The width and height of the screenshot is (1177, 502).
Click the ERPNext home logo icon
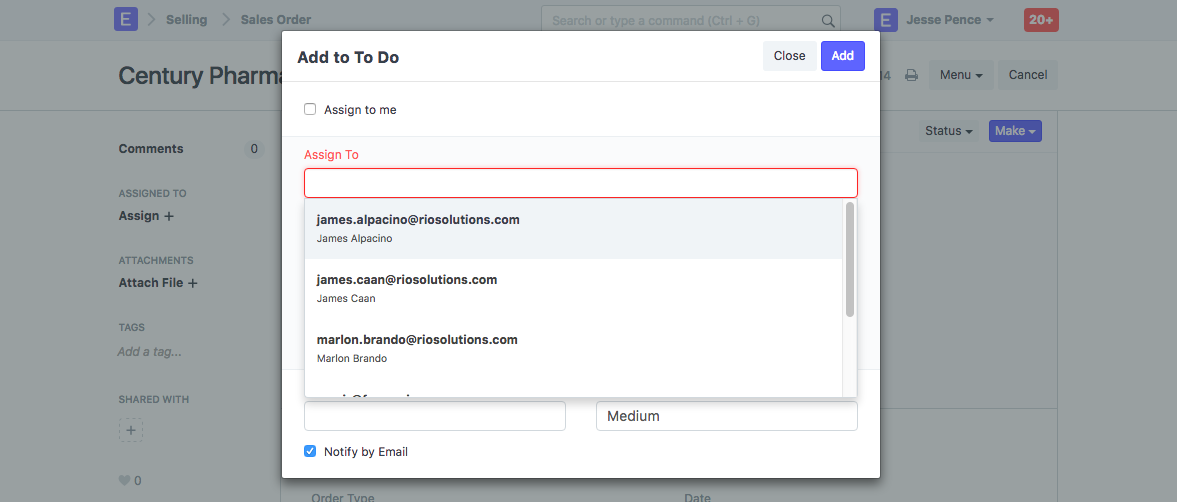[125, 20]
